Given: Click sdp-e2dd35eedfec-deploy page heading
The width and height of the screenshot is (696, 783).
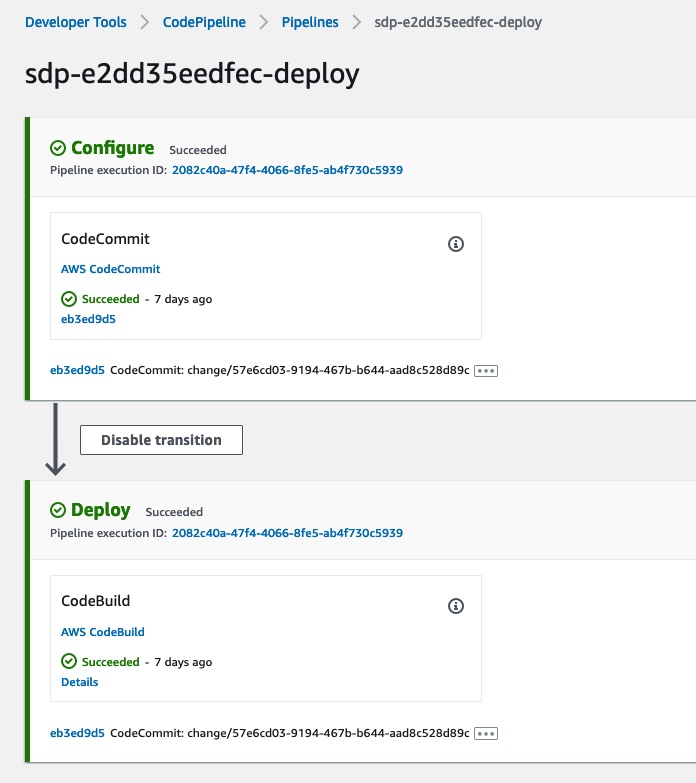Looking at the screenshot, I should [192, 74].
